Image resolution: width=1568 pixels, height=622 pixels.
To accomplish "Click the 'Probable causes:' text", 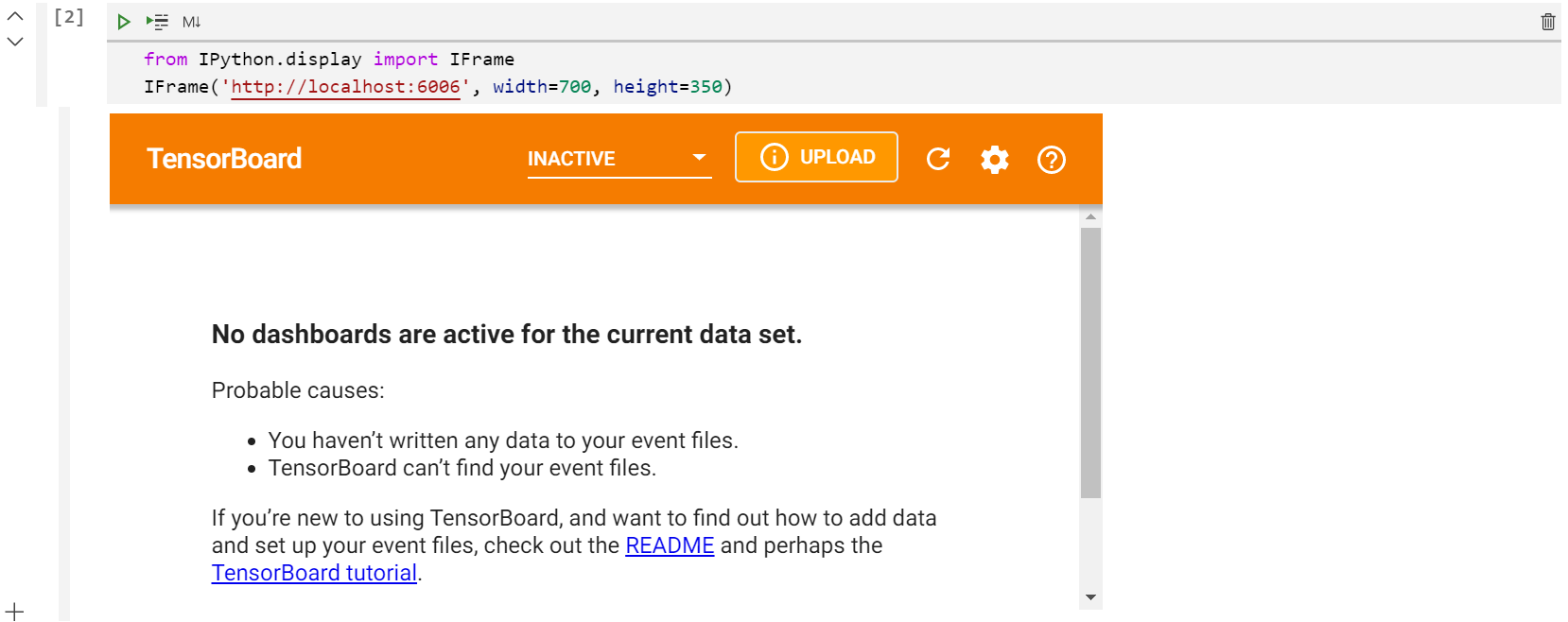I will pyautogui.click(x=298, y=390).
